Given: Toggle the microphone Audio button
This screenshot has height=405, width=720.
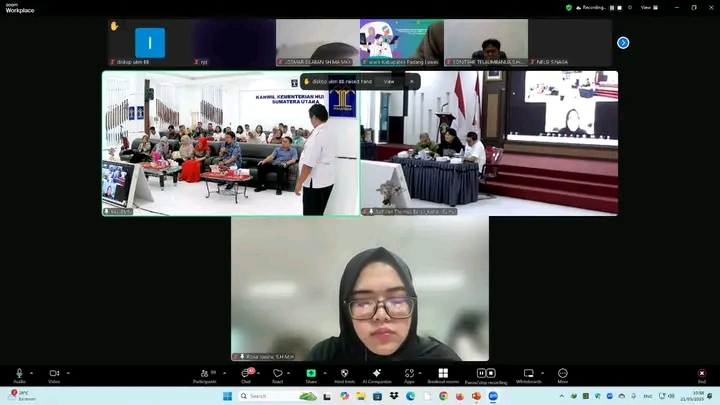Looking at the screenshot, I should coord(19,374).
